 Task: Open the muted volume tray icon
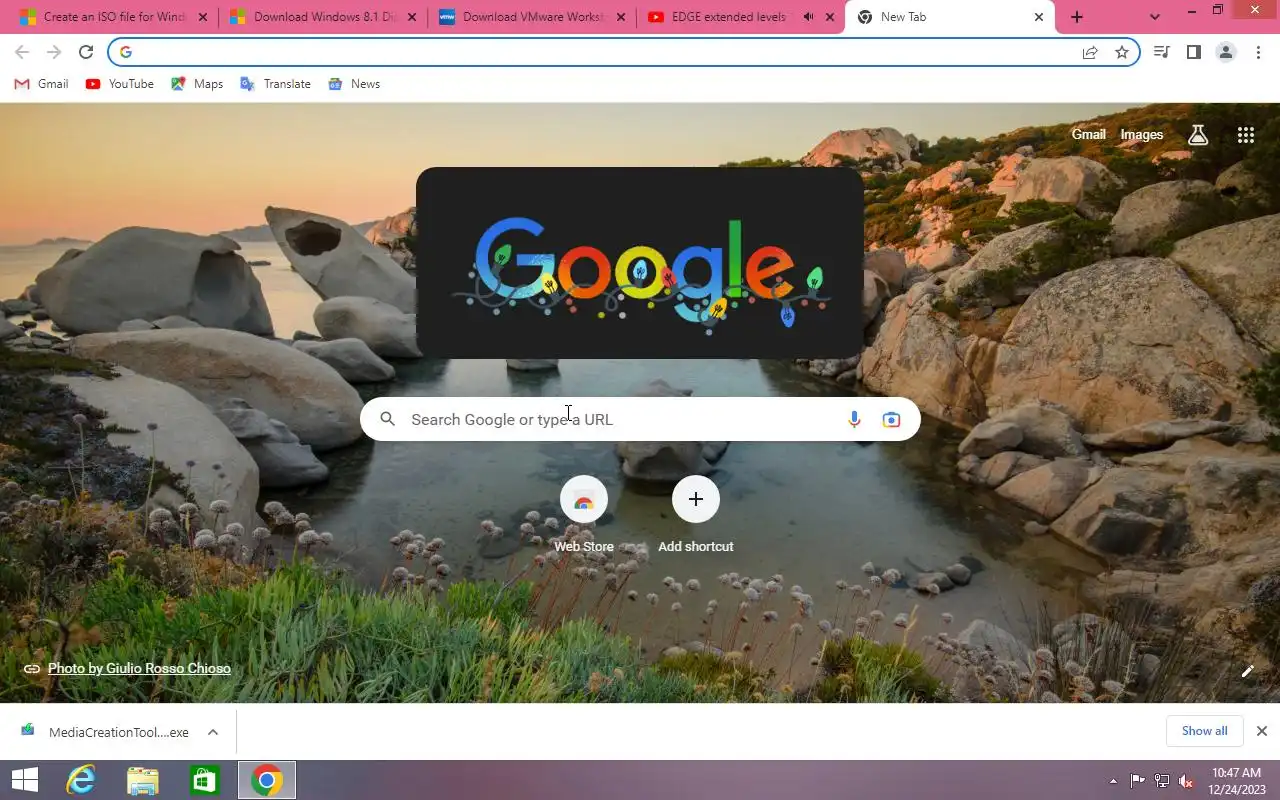tap(1185, 781)
